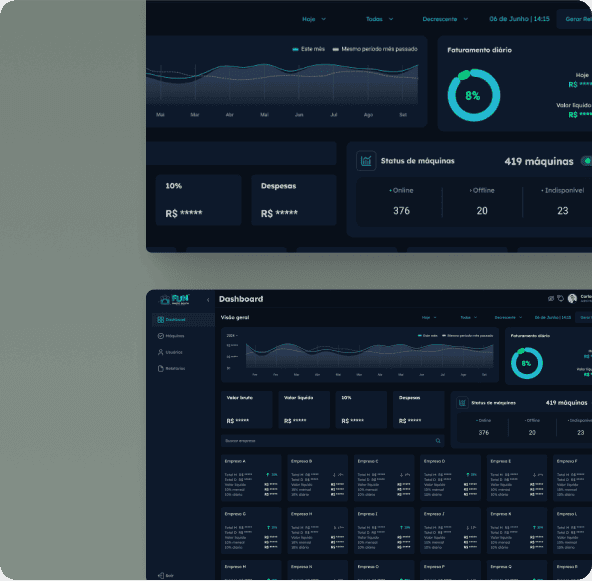
Task: Click the green up-arrow icon on Empresa A
Action: point(268,475)
